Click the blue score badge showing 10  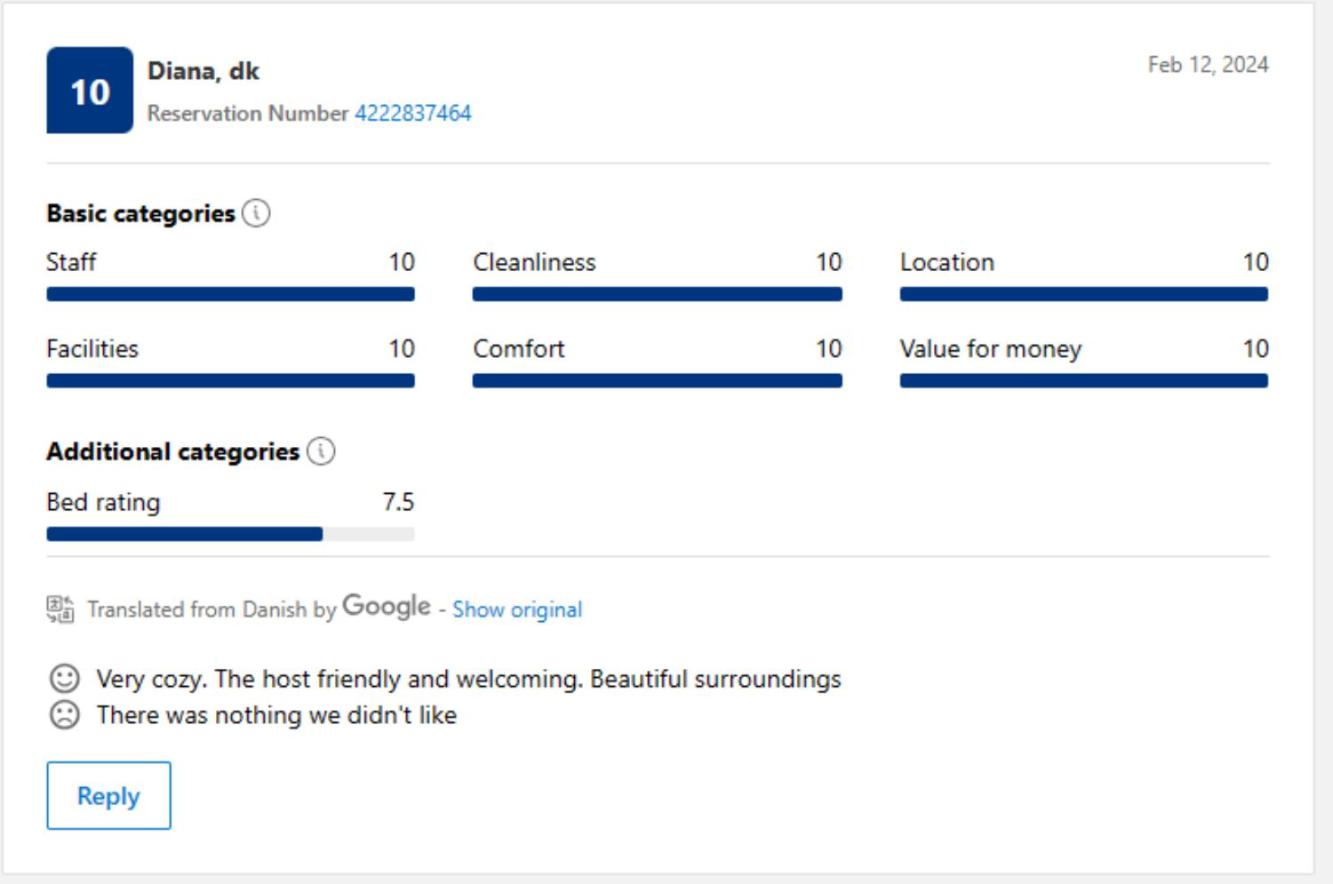[x=90, y=90]
